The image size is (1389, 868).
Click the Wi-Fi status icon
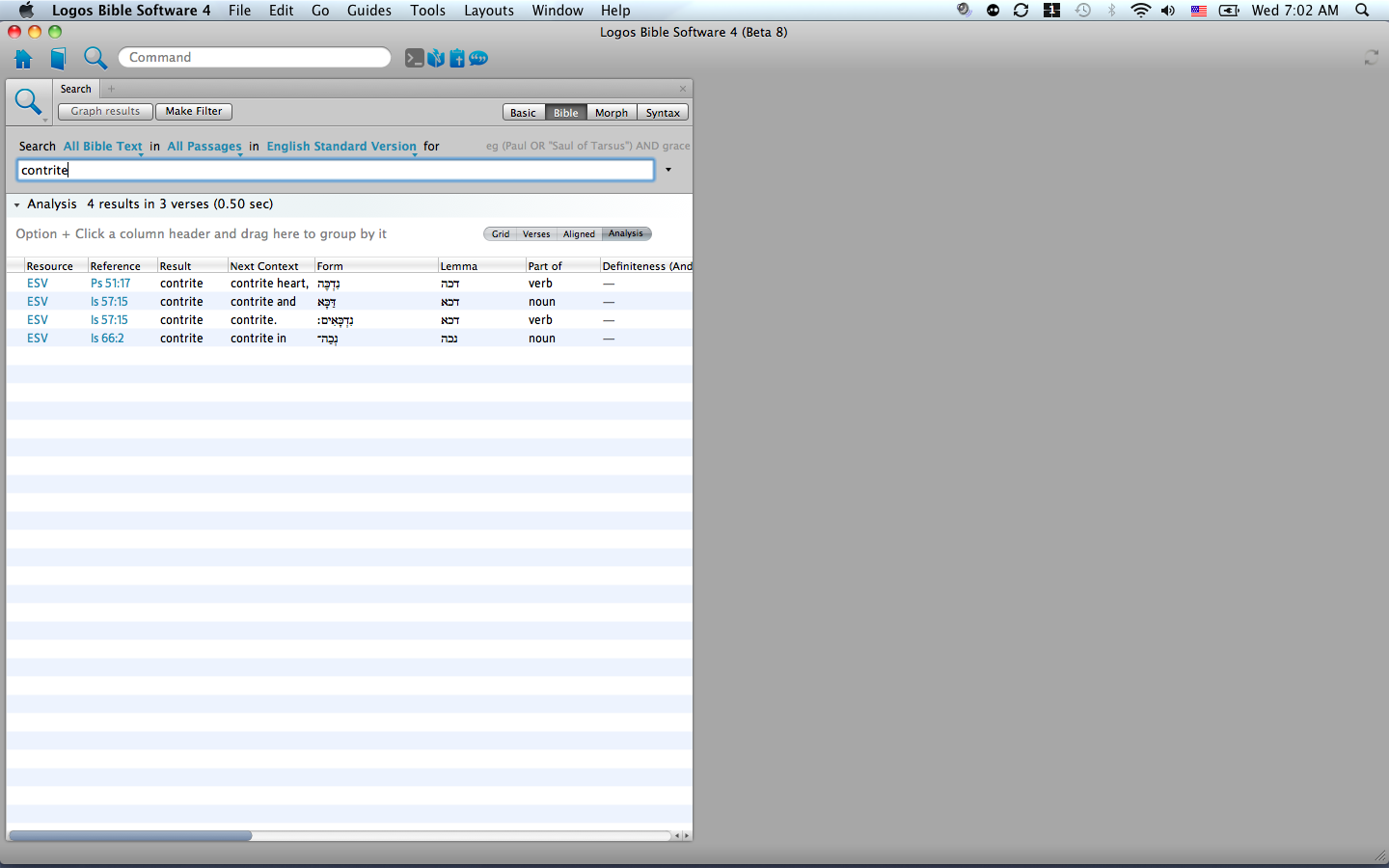(1140, 10)
